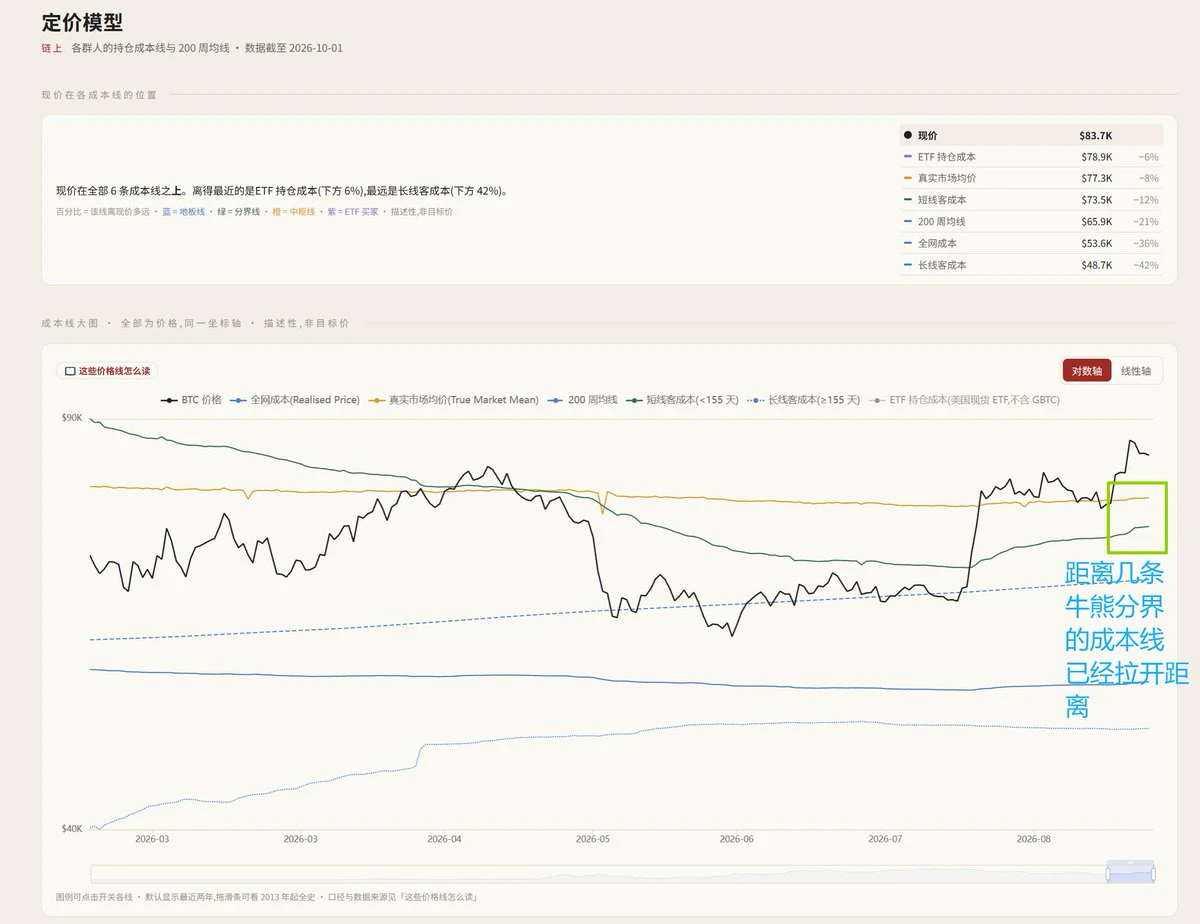The height and width of the screenshot is (924, 1200).
Task: Open the 这些价格线怎么读 guide button
Action: (x=107, y=370)
